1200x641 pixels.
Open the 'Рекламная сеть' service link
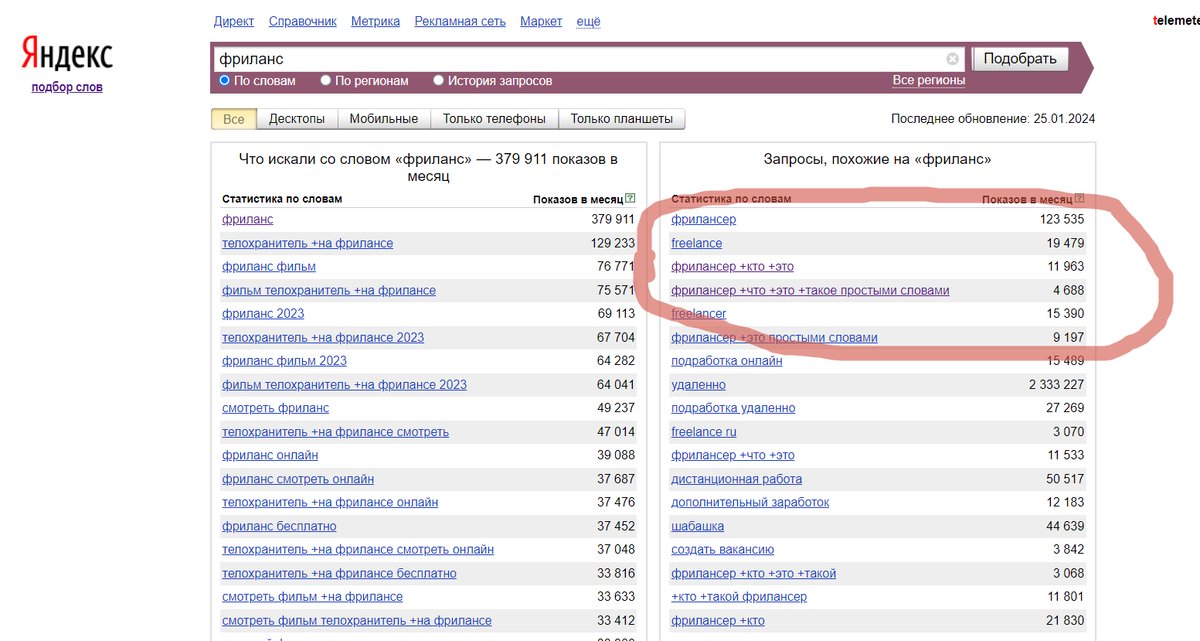point(460,21)
